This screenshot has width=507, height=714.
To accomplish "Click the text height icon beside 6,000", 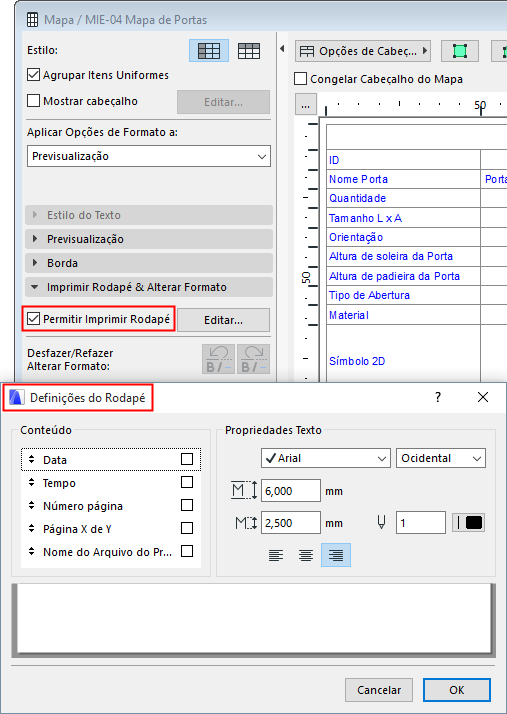I will tap(244, 490).
